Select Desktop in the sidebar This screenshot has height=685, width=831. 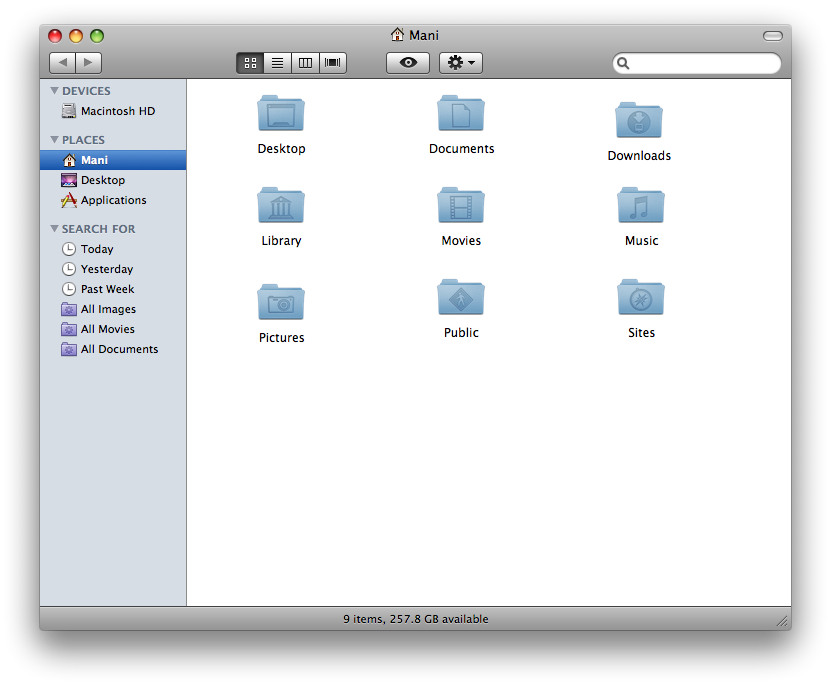[113, 180]
